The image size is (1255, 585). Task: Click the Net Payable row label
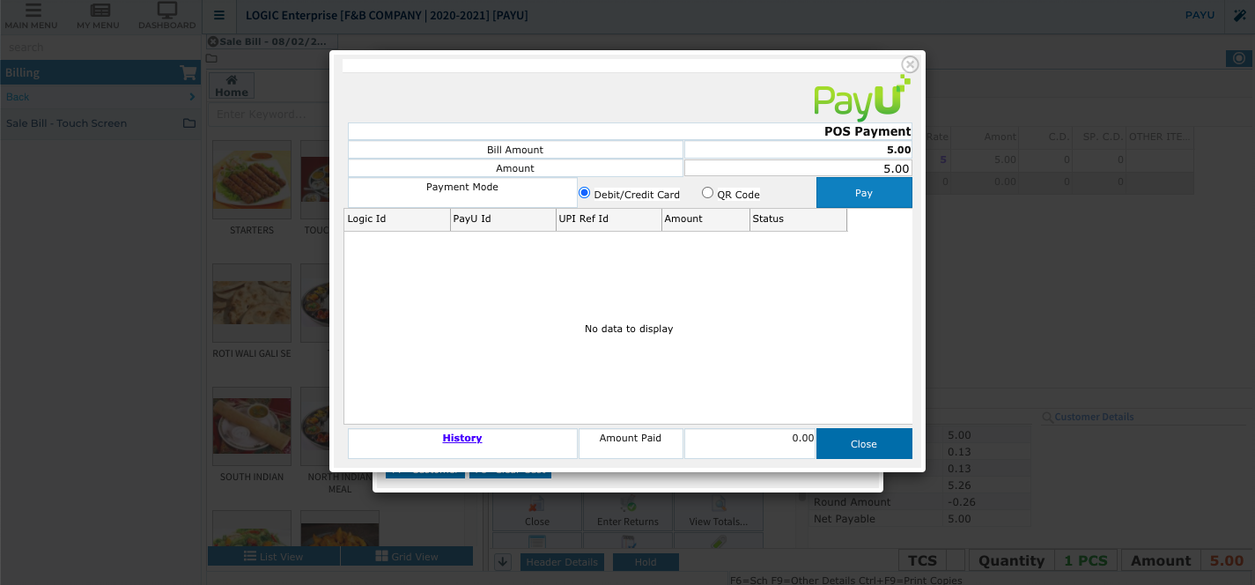tap(844, 519)
